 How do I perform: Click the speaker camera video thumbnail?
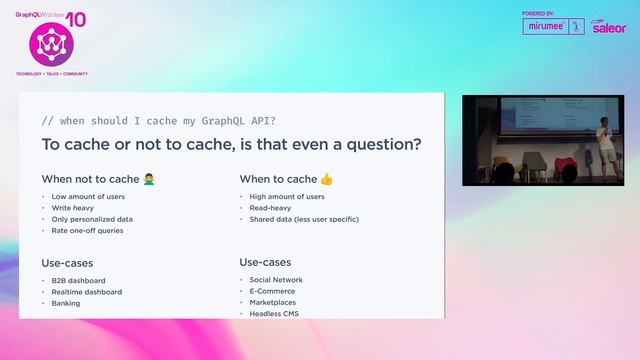pos(543,140)
